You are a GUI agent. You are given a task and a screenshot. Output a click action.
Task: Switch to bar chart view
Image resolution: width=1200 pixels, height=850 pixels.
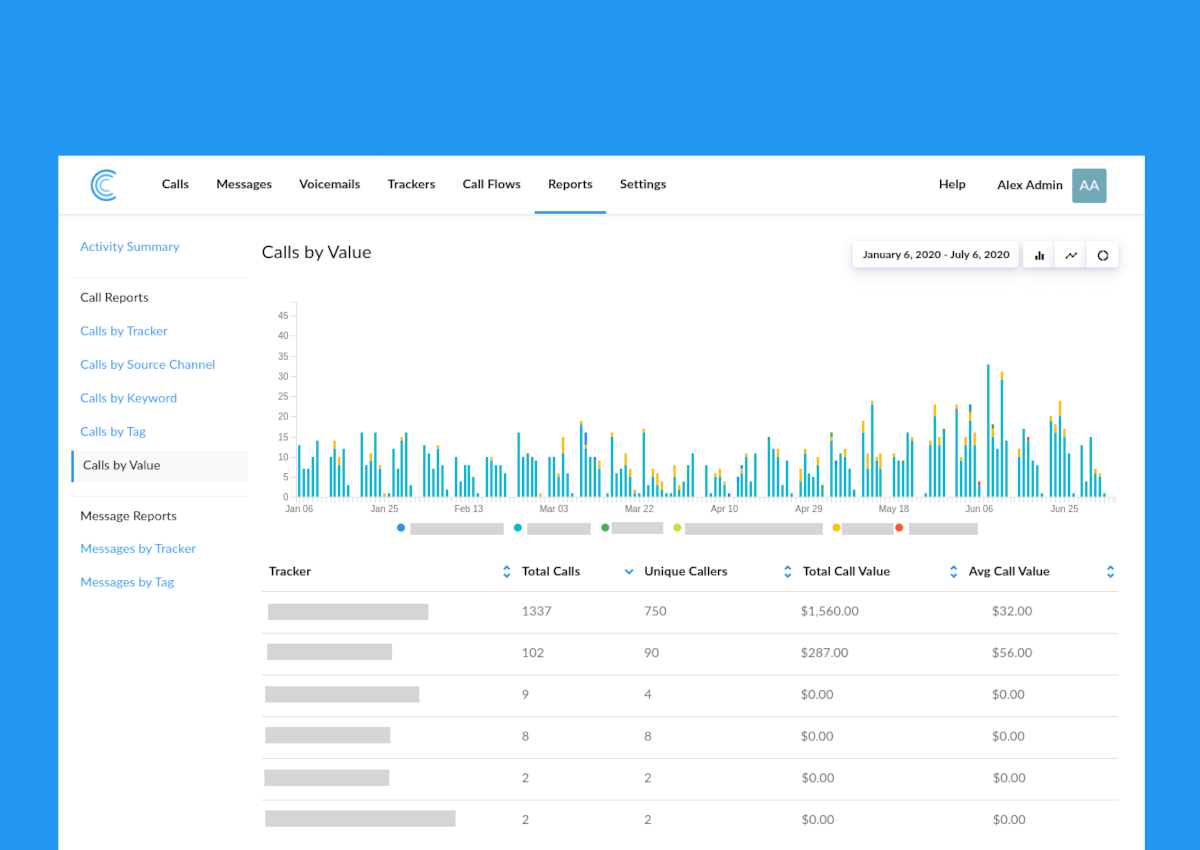(x=1039, y=255)
